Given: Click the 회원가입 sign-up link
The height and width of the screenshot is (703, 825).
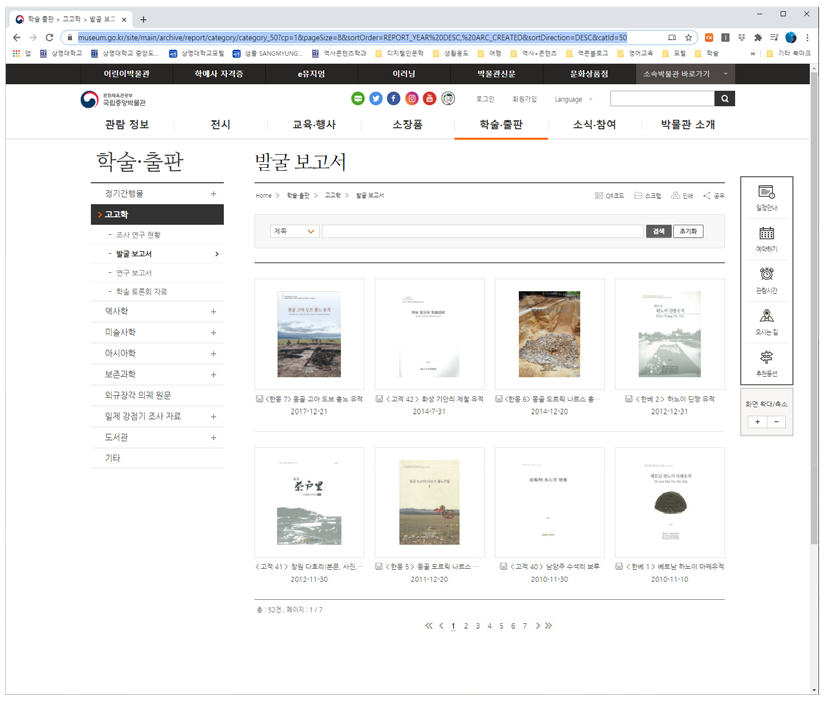Looking at the screenshot, I should 525,99.
